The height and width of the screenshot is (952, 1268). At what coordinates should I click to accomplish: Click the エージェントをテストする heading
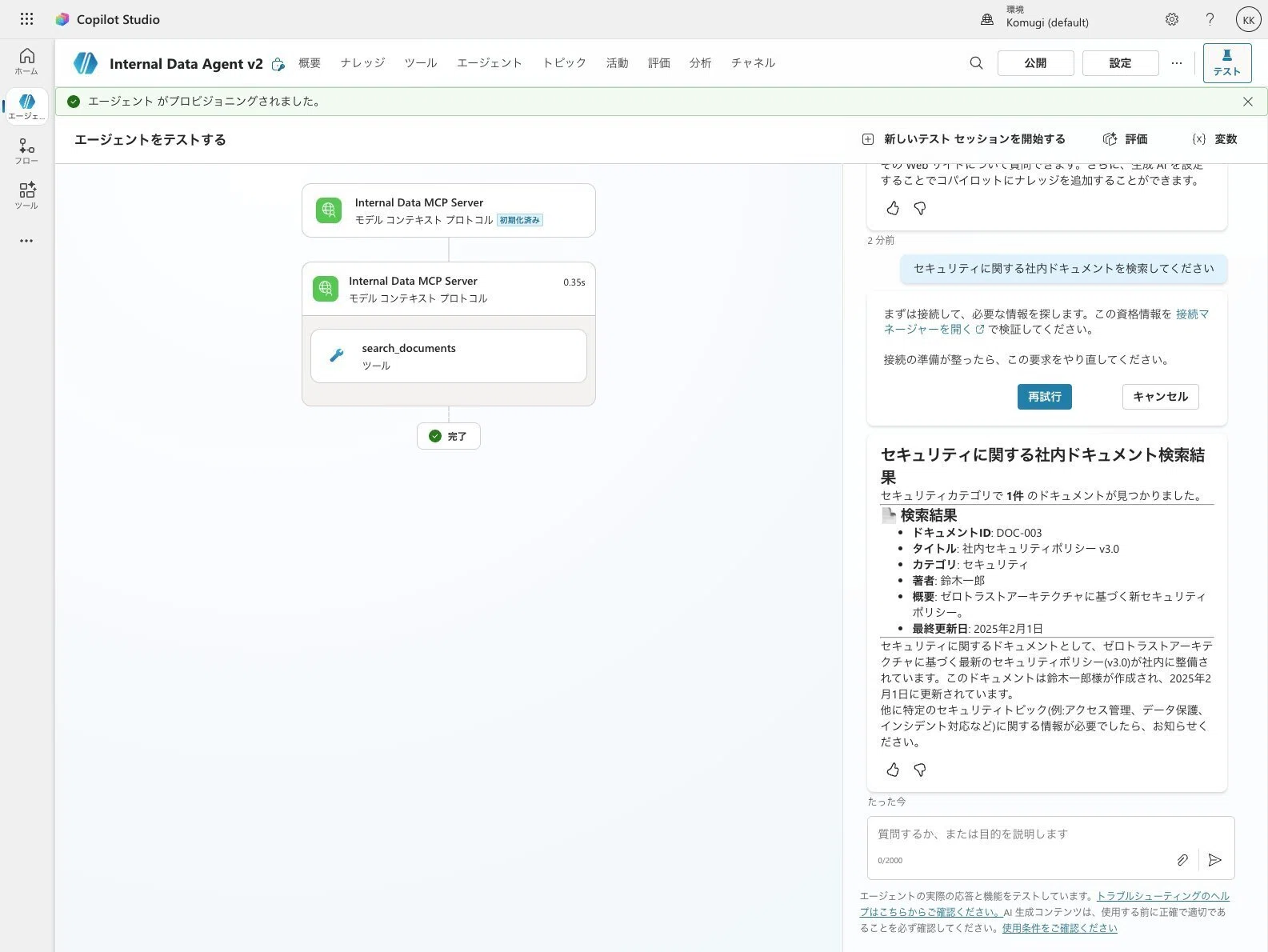tap(150, 139)
